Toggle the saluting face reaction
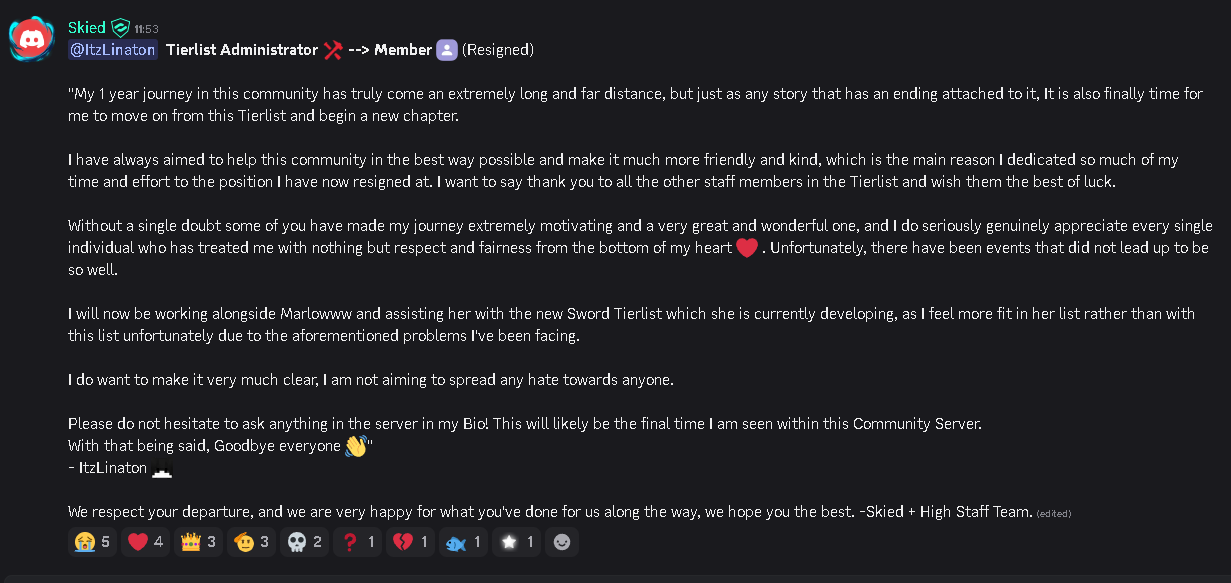 [252, 542]
